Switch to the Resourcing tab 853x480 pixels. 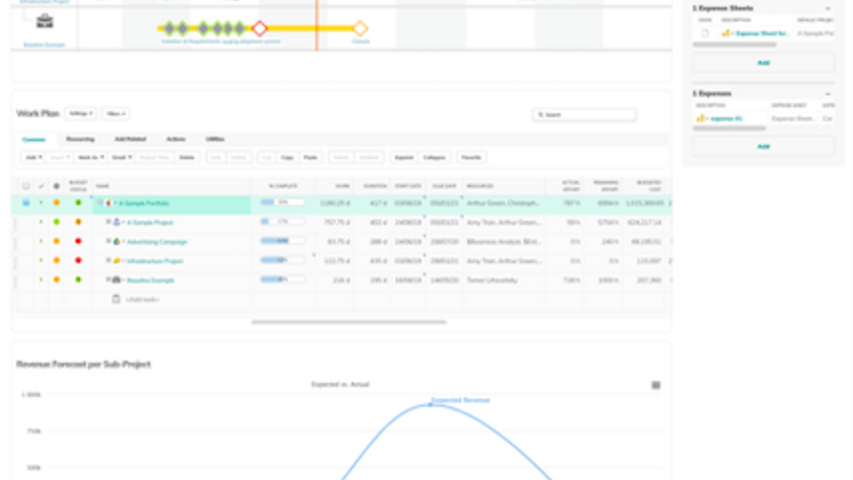(x=80, y=139)
